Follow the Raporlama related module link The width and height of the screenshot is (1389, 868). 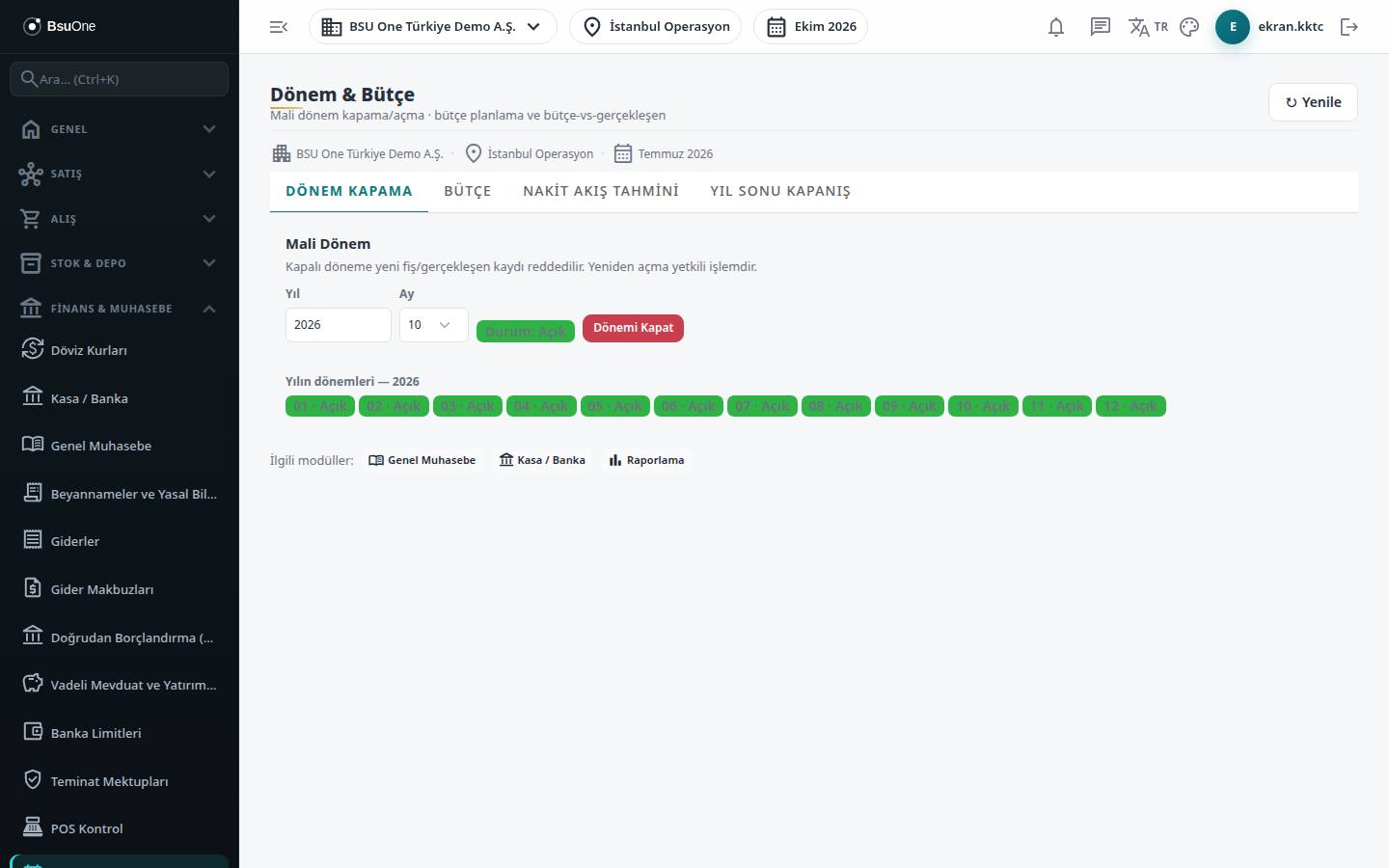click(646, 460)
